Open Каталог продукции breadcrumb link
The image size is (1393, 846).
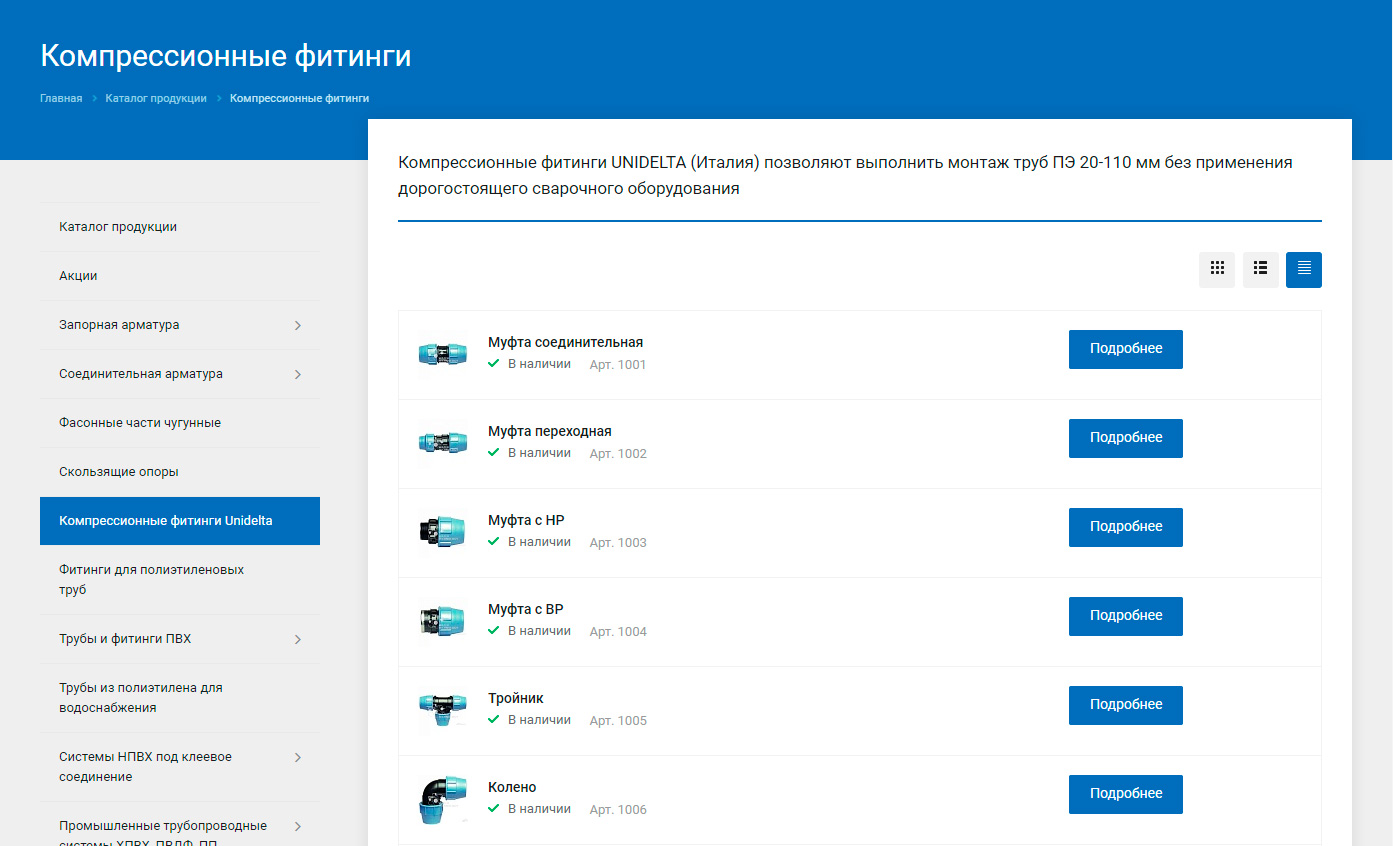point(156,99)
